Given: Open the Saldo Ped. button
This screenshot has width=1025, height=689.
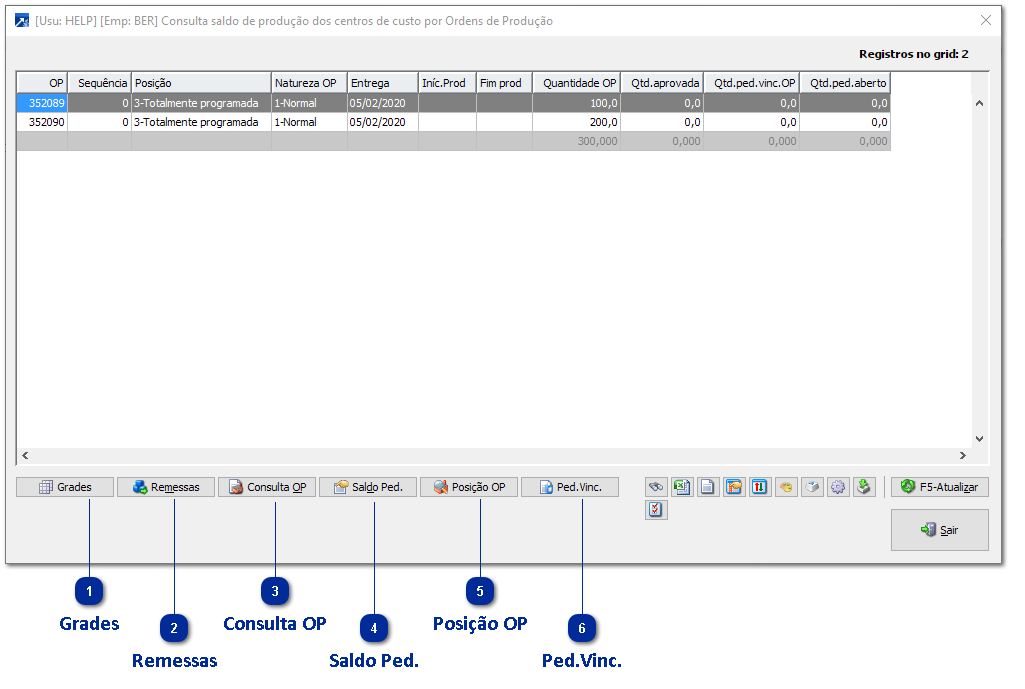Looking at the screenshot, I should 368,487.
